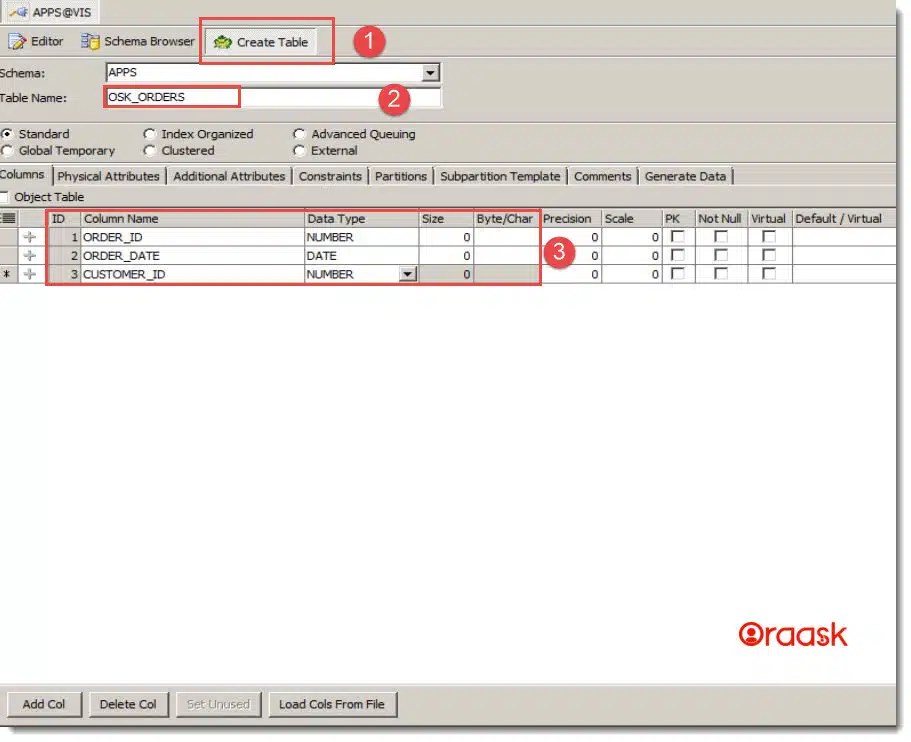Click the insert icon beside ORDER_DATE row
Screen dimensions: 911x742
32,255
